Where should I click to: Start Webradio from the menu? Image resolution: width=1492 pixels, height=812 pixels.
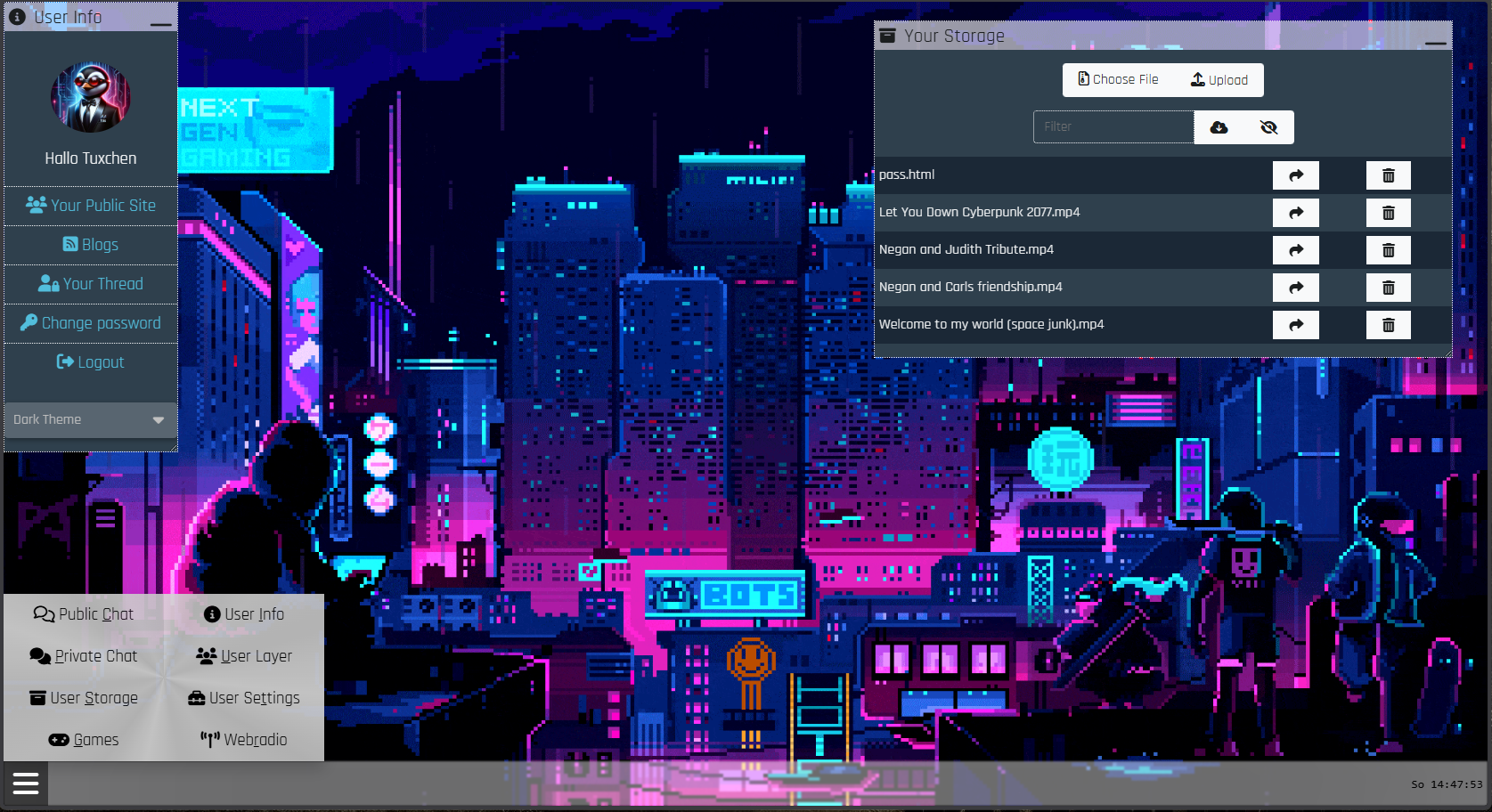point(244,740)
